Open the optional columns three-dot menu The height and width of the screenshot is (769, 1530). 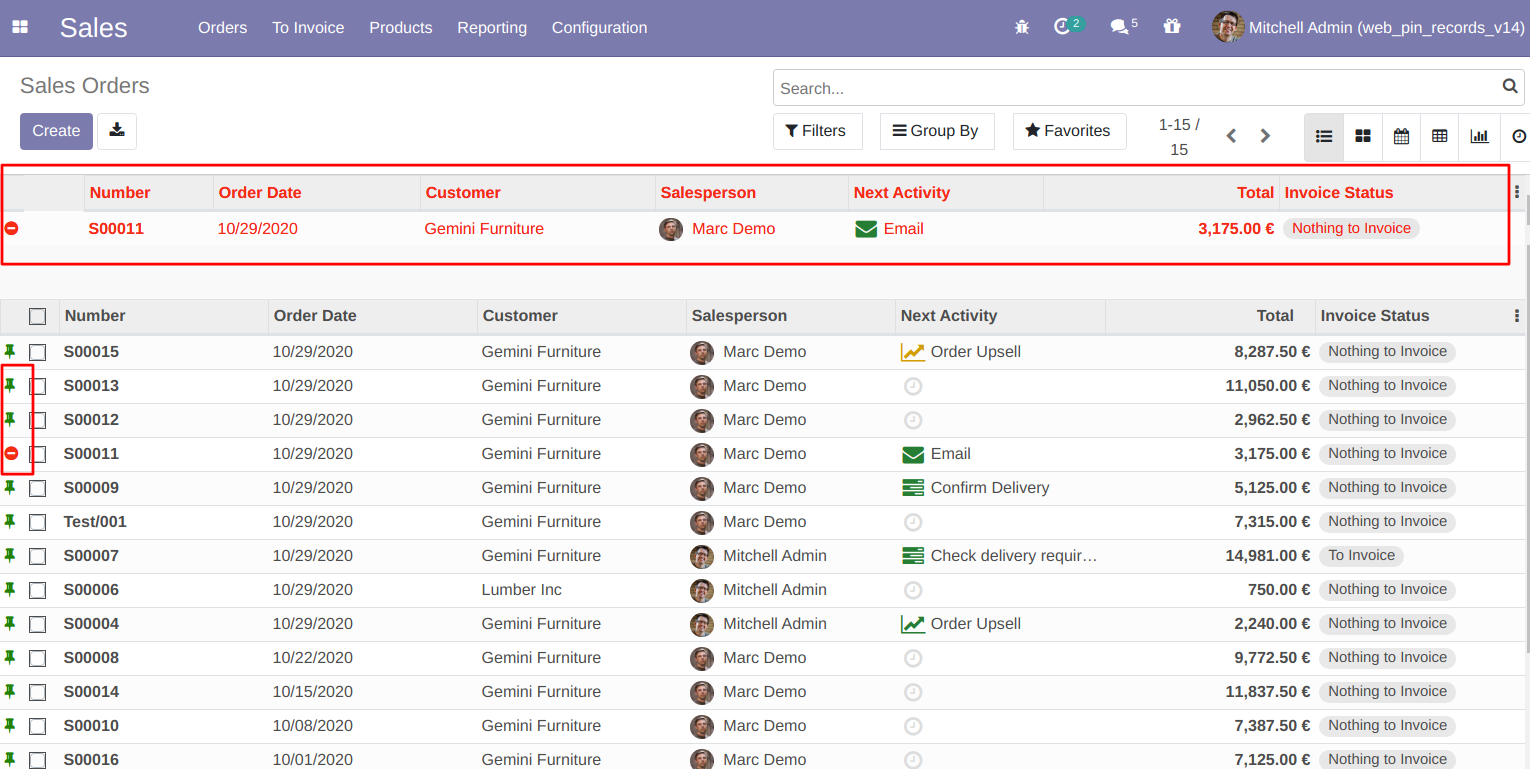(x=1517, y=315)
